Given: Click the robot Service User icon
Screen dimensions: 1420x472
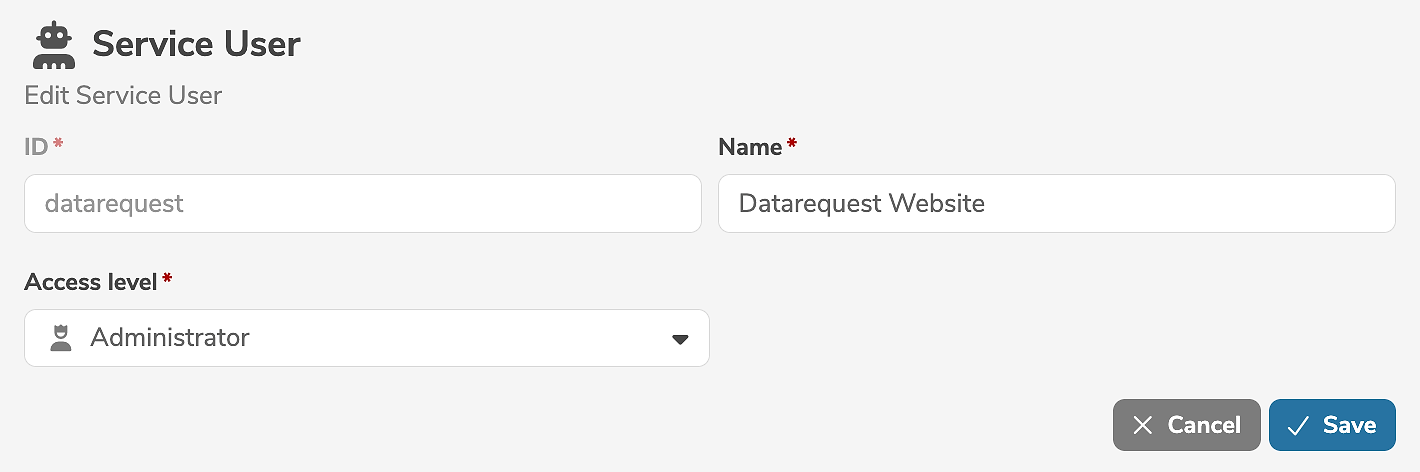Looking at the screenshot, I should pyautogui.click(x=54, y=46).
